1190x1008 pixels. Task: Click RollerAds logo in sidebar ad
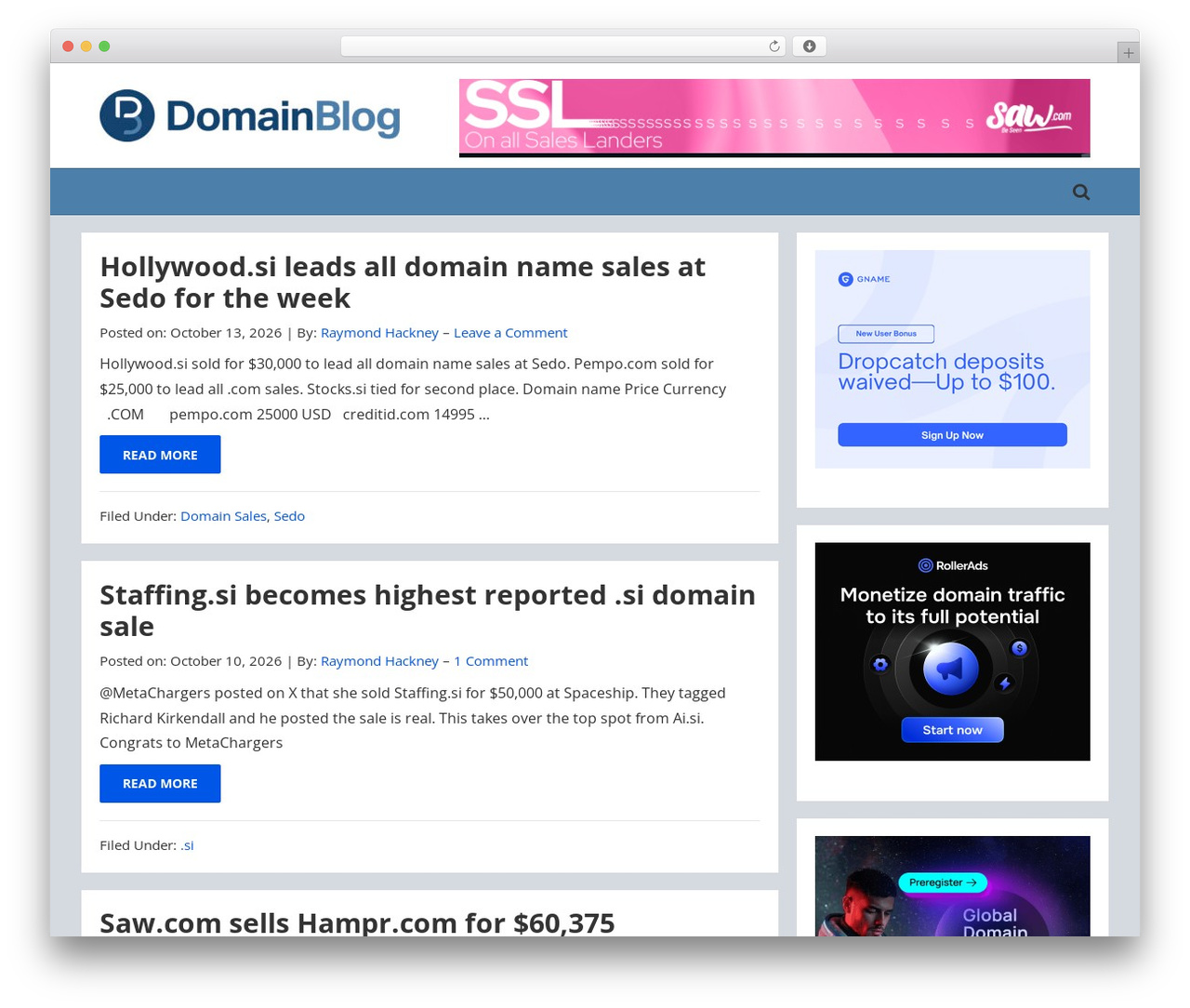953,565
